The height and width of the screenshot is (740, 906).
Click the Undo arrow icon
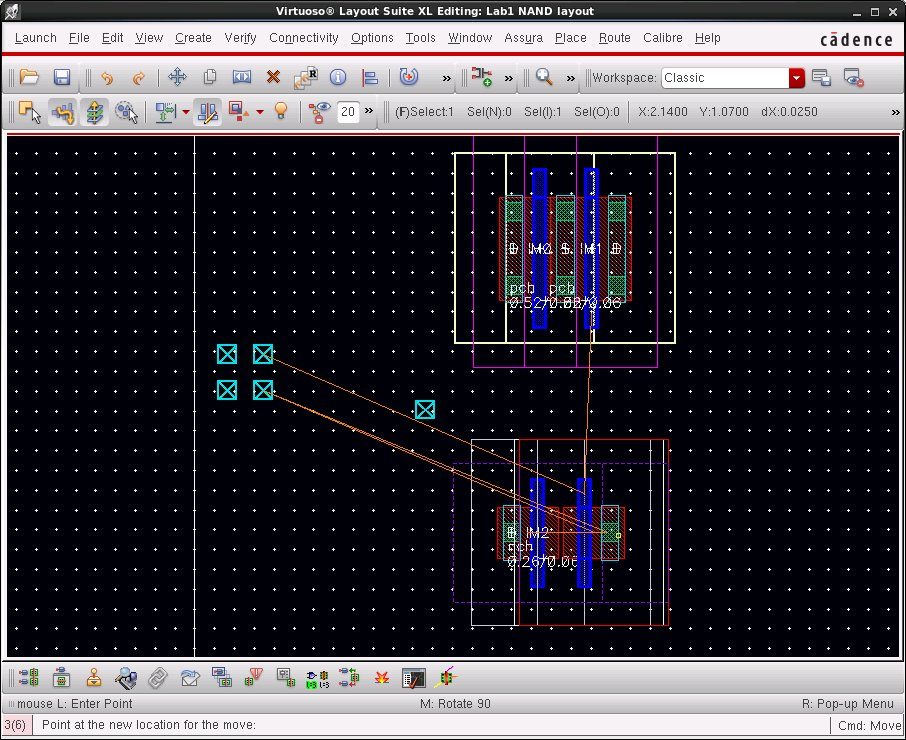pos(107,77)
